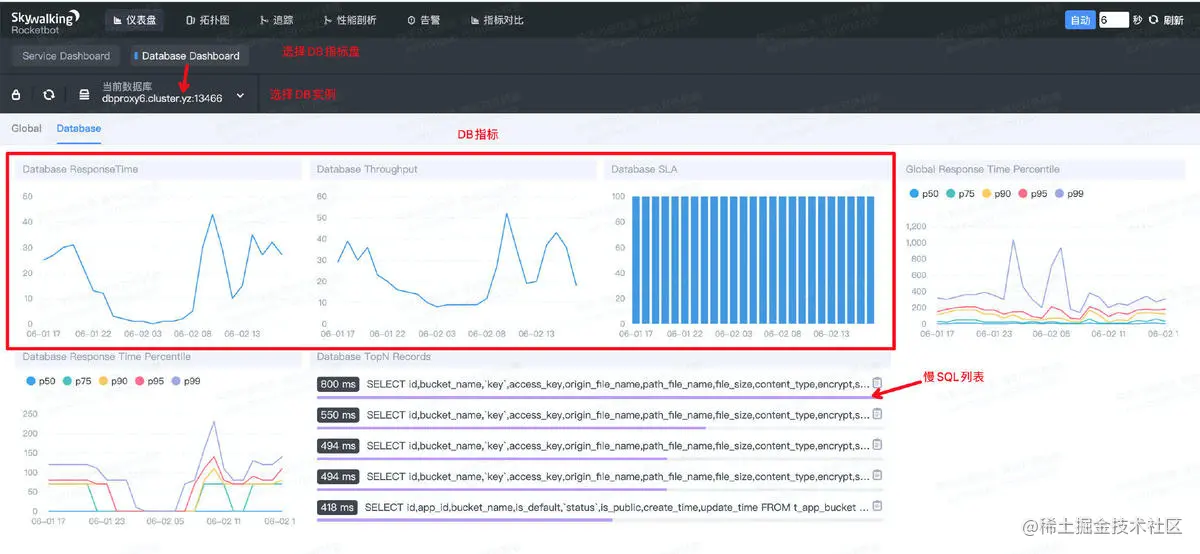The width and height of the screenshot is (1200, 554).
Task: Toggle p99 in Database percentile legend
Action: (x=185, y=381)
